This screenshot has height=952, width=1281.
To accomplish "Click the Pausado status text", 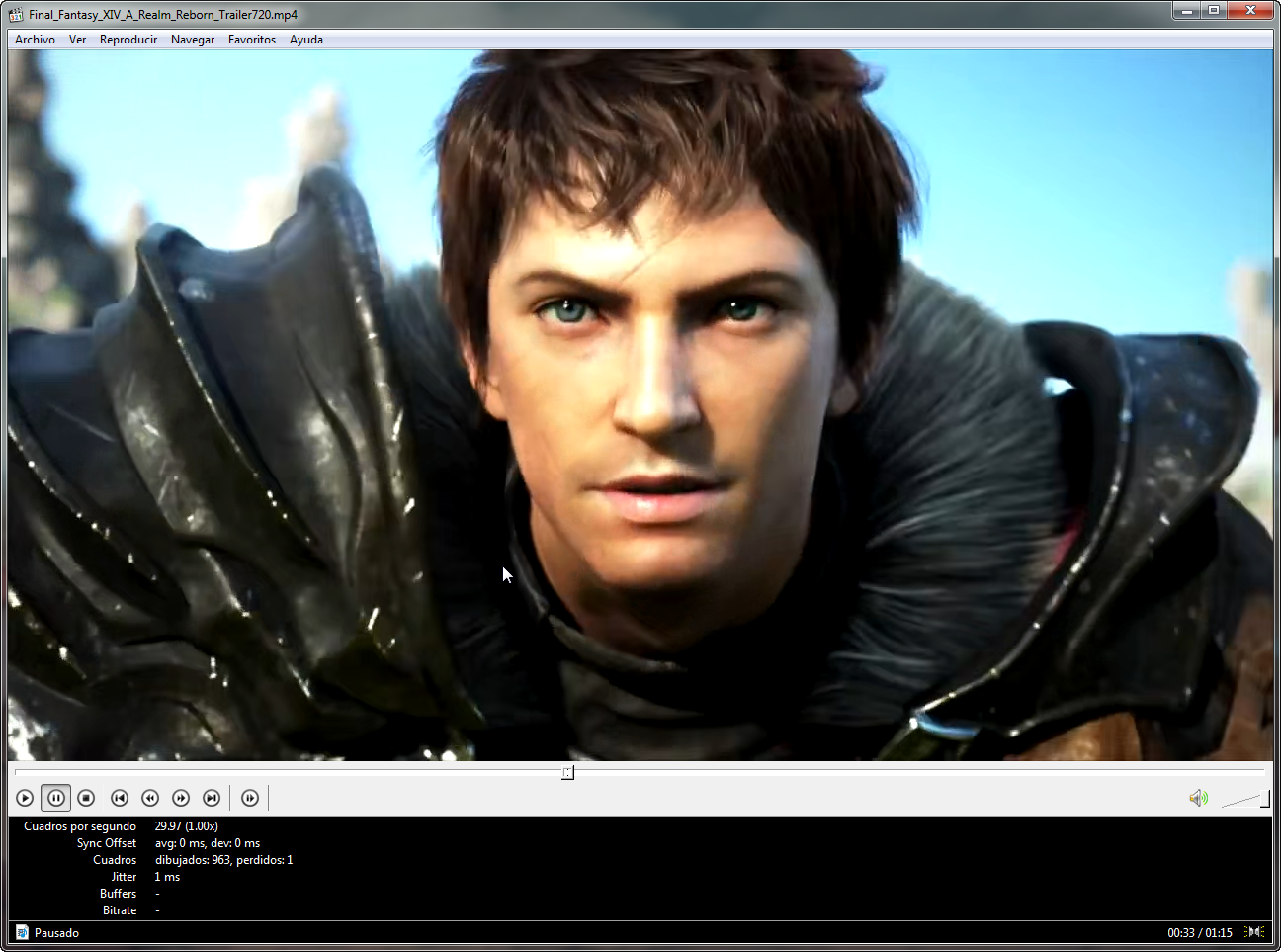I will (x=56, y=933).
